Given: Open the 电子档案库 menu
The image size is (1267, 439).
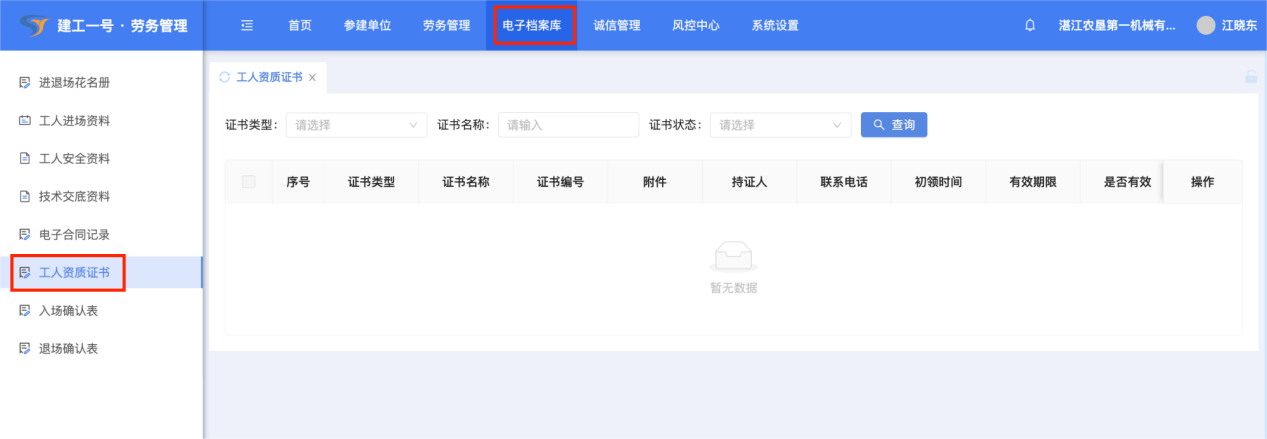Looking at the screenshot, I should pyautogui.click(x=532, y=26).
